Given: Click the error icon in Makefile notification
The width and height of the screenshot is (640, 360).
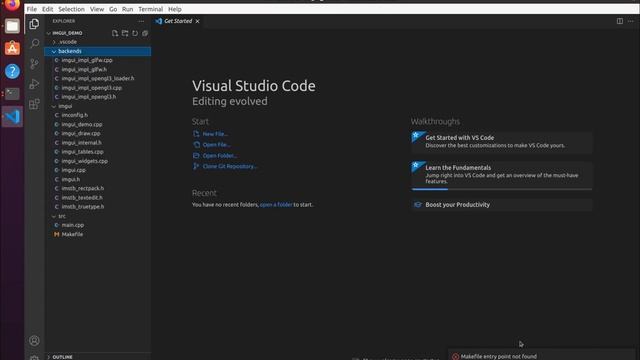Looking at the screenshot, I should coord(456,356).
